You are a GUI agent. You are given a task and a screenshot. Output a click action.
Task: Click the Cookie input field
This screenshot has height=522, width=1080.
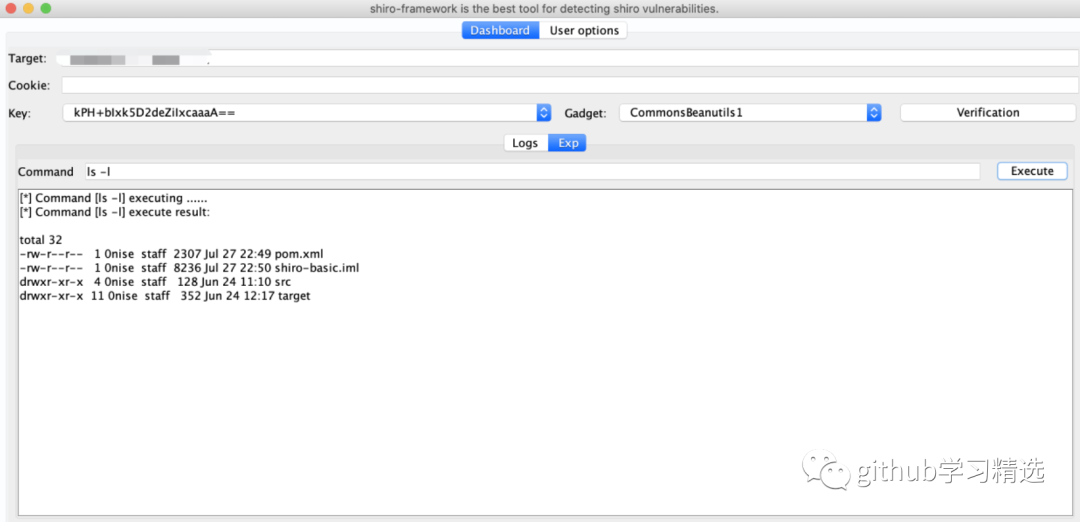568,85
